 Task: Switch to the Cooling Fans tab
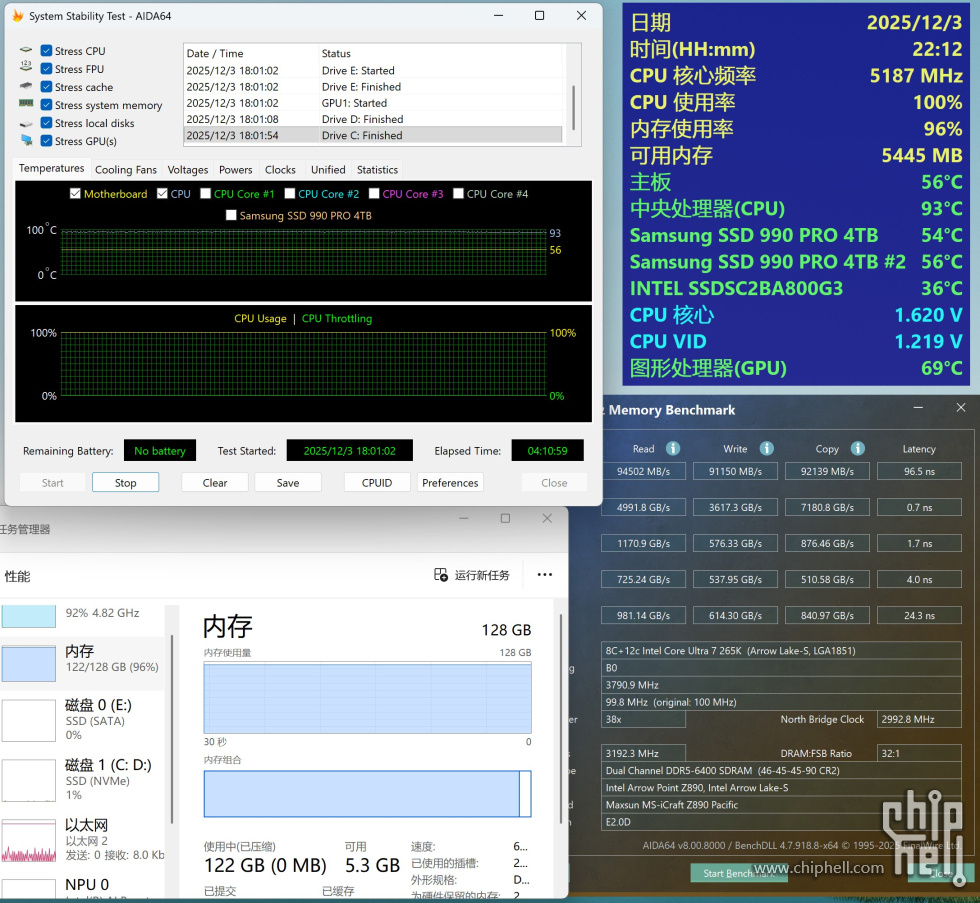[125, 169]
